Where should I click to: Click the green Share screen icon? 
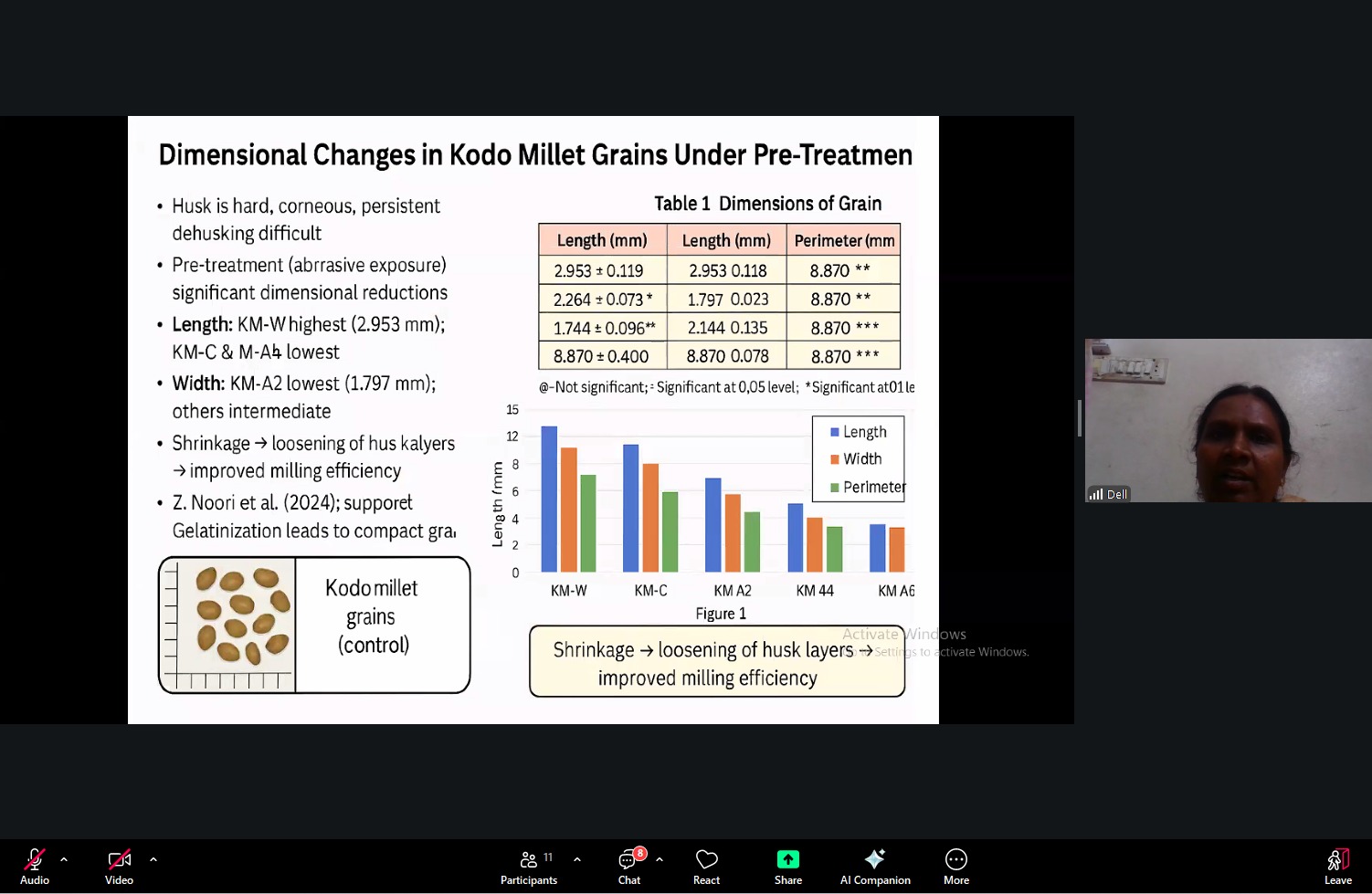pyautogui.click(x=787, y=859)
